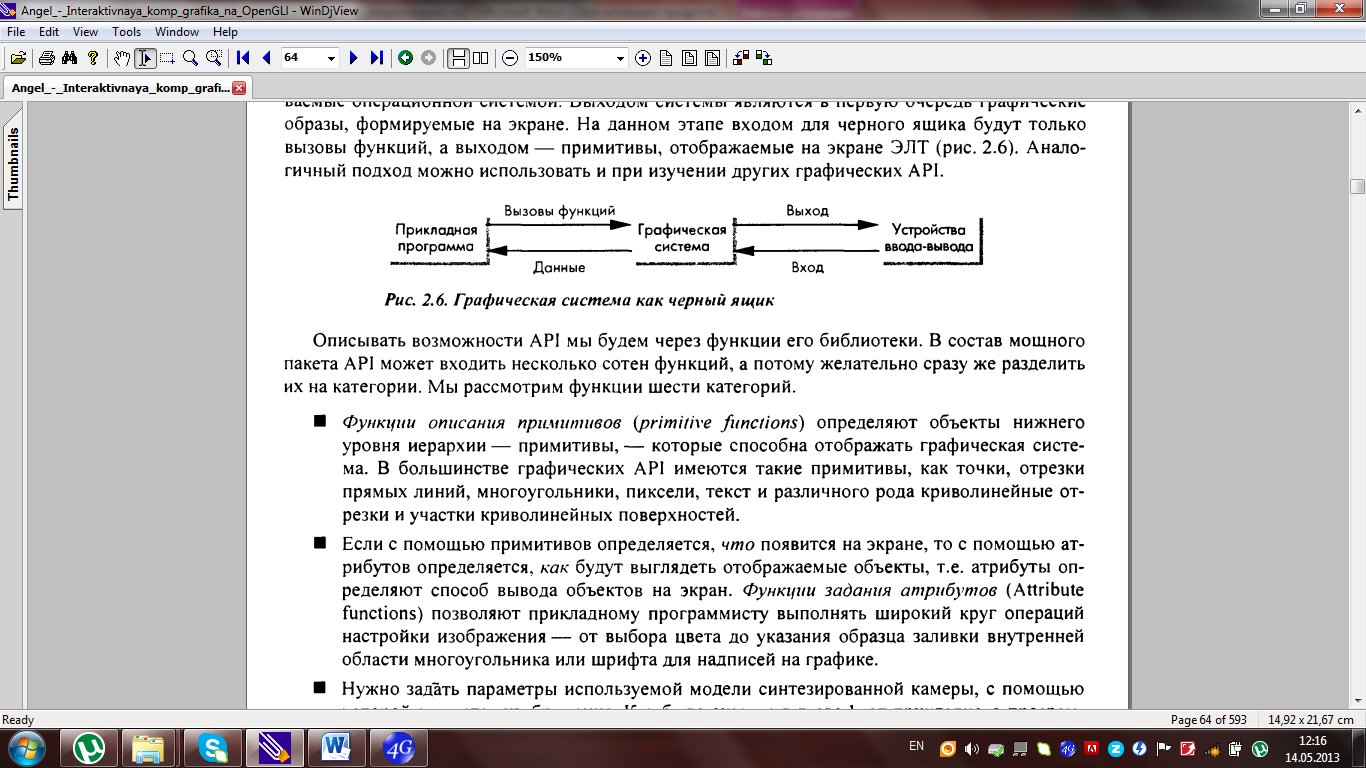Open the File menu
The height and width of the screenshot is (768, 1366).
(x=16, y=32)
